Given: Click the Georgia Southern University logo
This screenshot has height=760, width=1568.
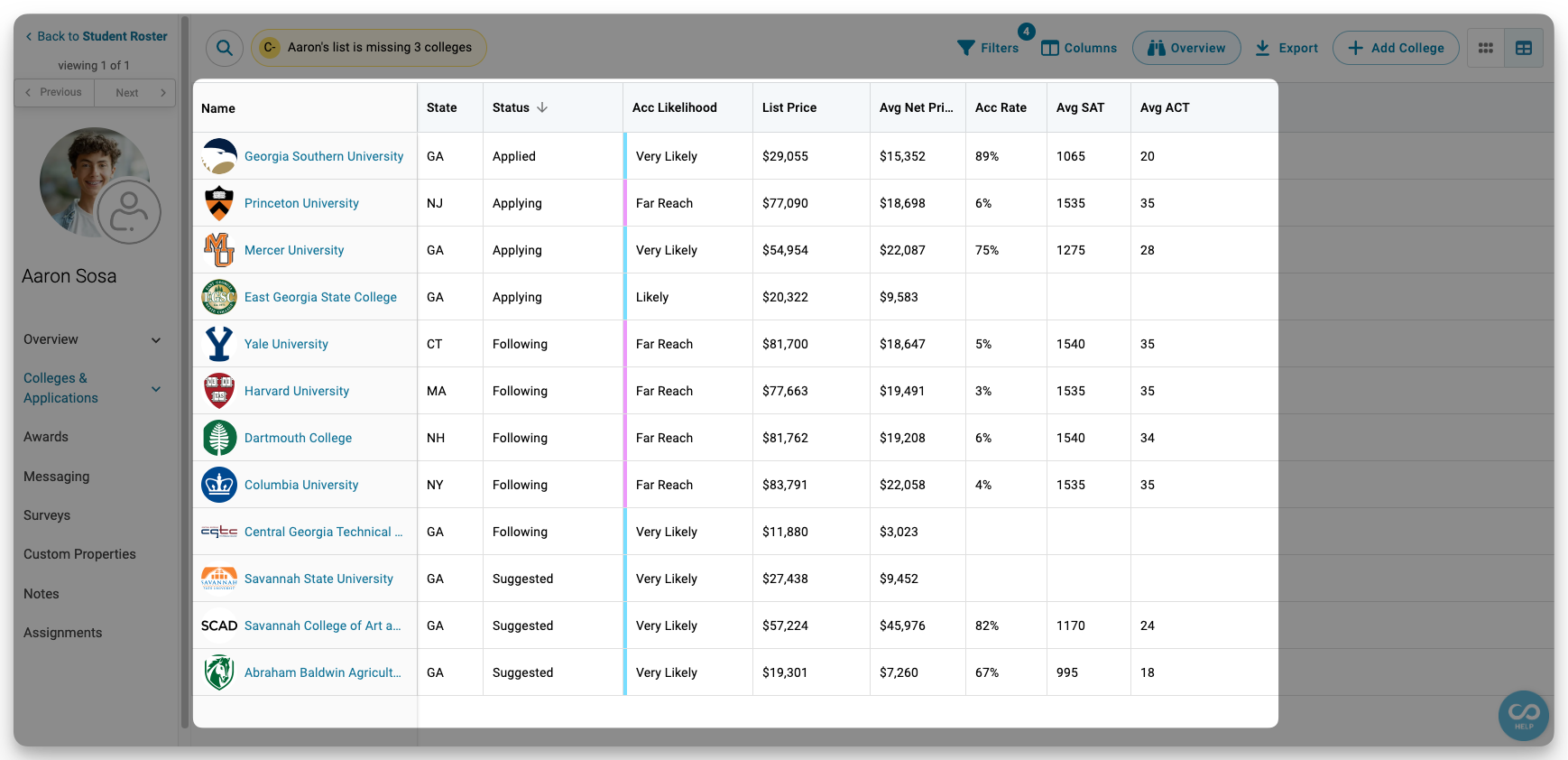Looking at the screenshot, I should coord(219,156).
